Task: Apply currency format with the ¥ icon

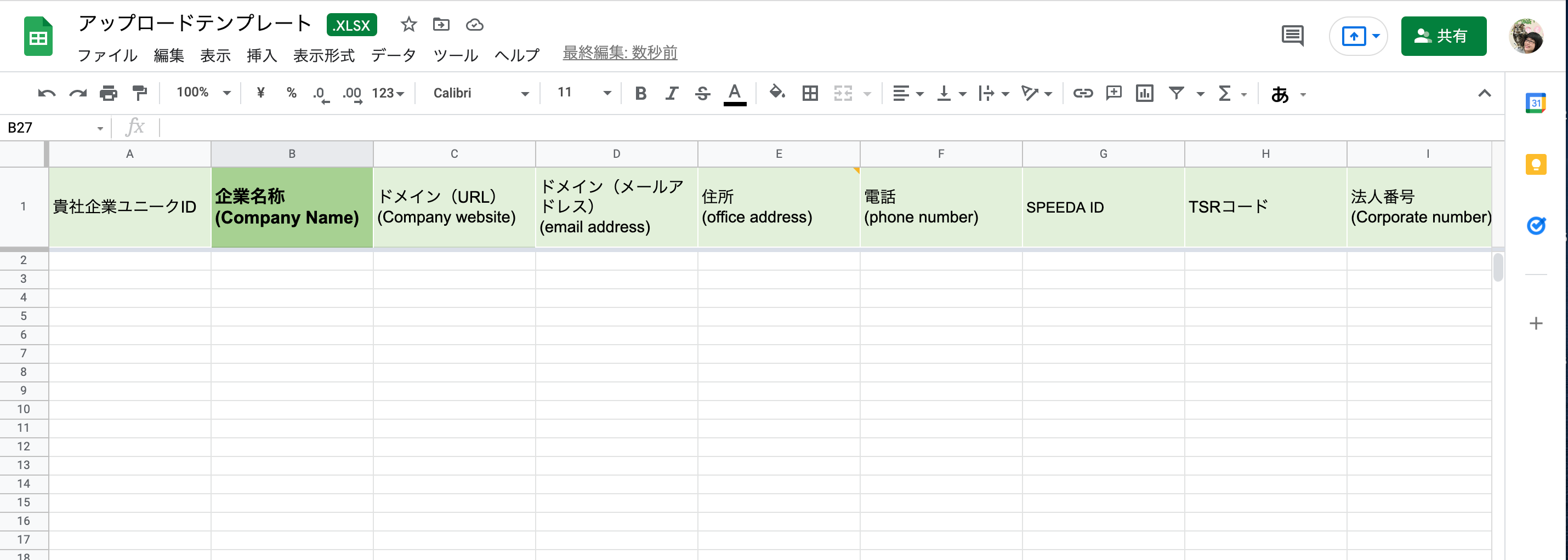Action: [x=260, y=93]
